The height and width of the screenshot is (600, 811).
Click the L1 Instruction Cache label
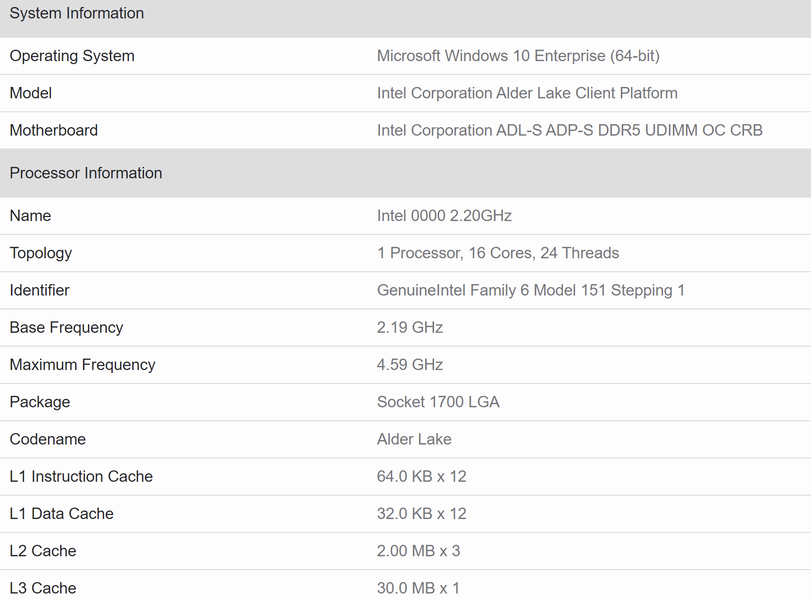[81, 477]
